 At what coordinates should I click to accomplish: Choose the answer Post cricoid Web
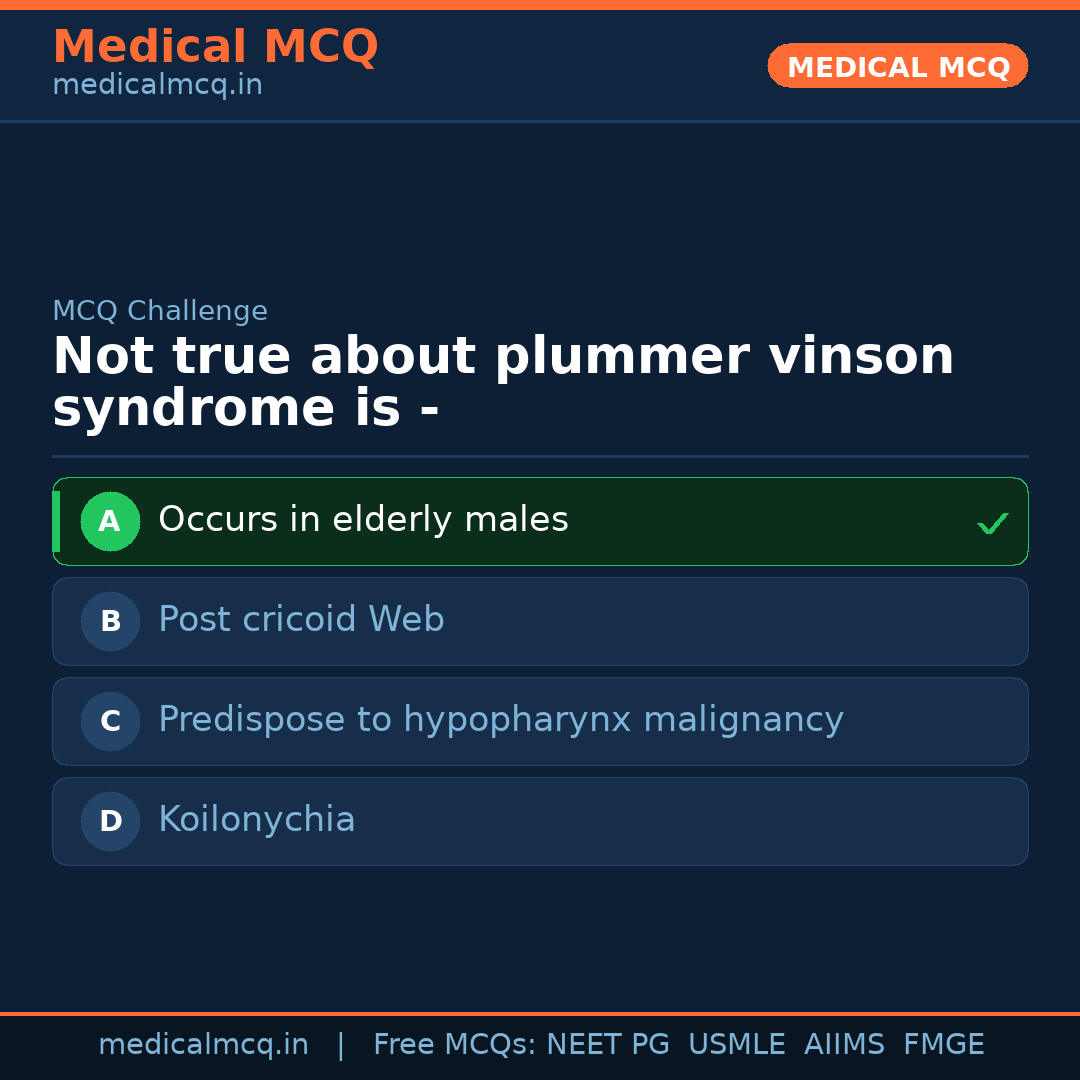(301, 620)
